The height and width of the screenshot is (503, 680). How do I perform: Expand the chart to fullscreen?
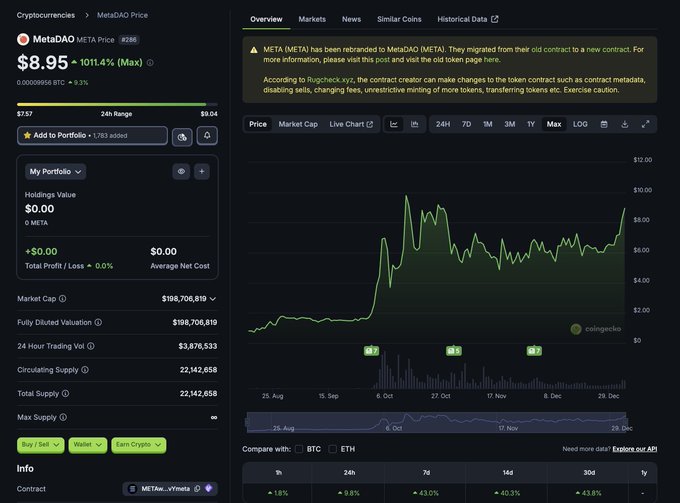[645, 124]
